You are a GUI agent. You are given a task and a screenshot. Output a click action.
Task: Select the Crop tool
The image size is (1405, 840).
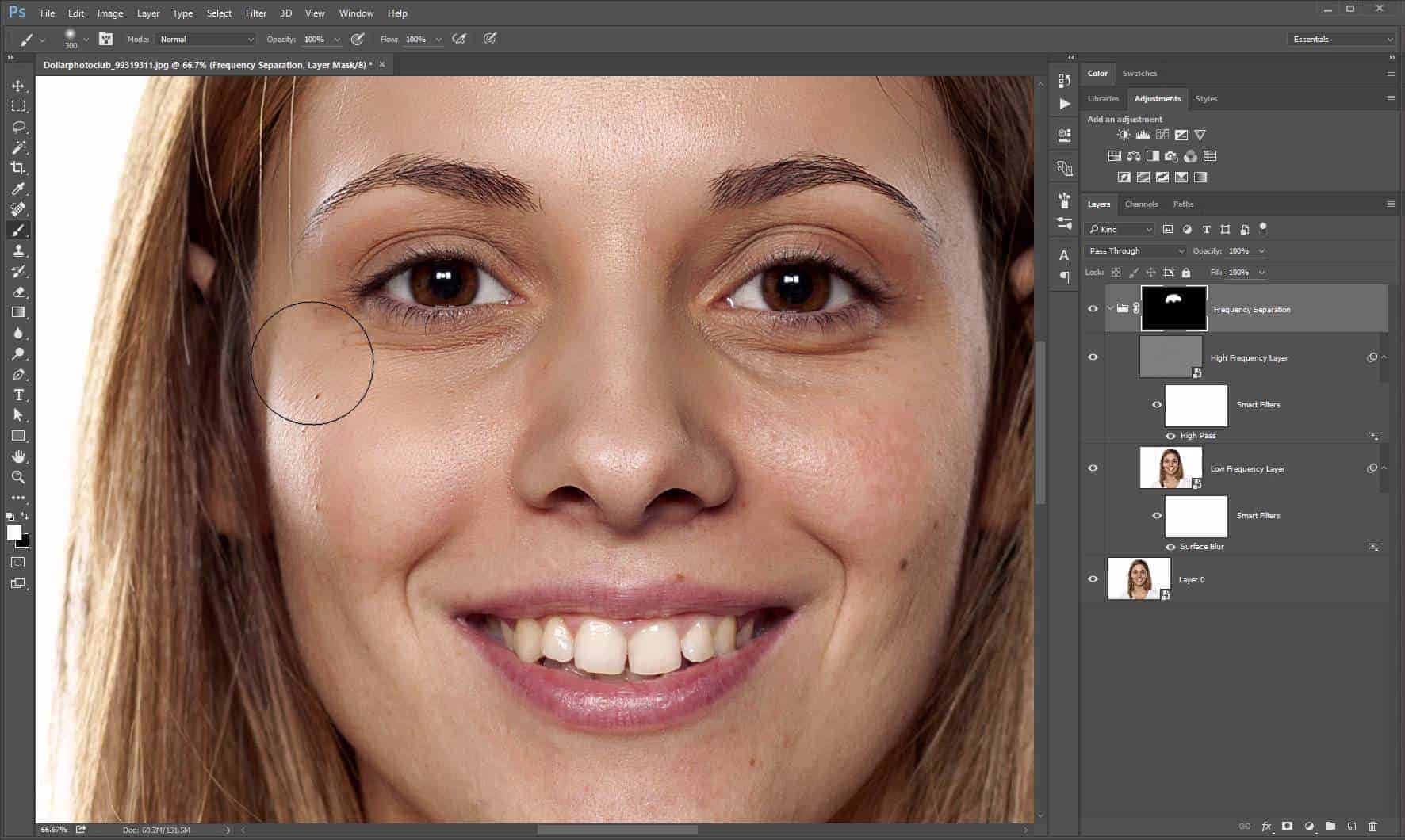point(17,168)
